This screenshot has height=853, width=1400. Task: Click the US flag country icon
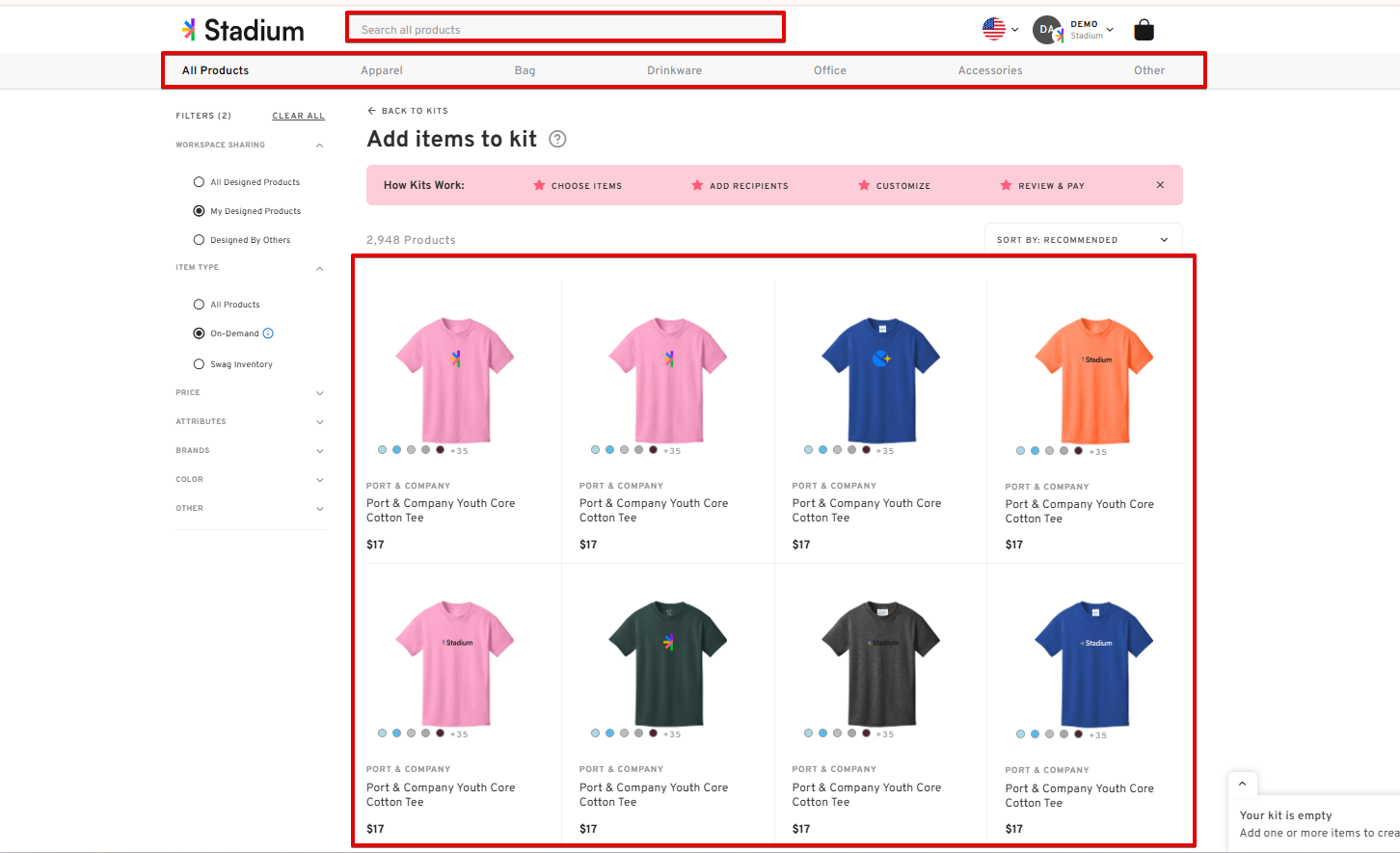click(994, 29)
